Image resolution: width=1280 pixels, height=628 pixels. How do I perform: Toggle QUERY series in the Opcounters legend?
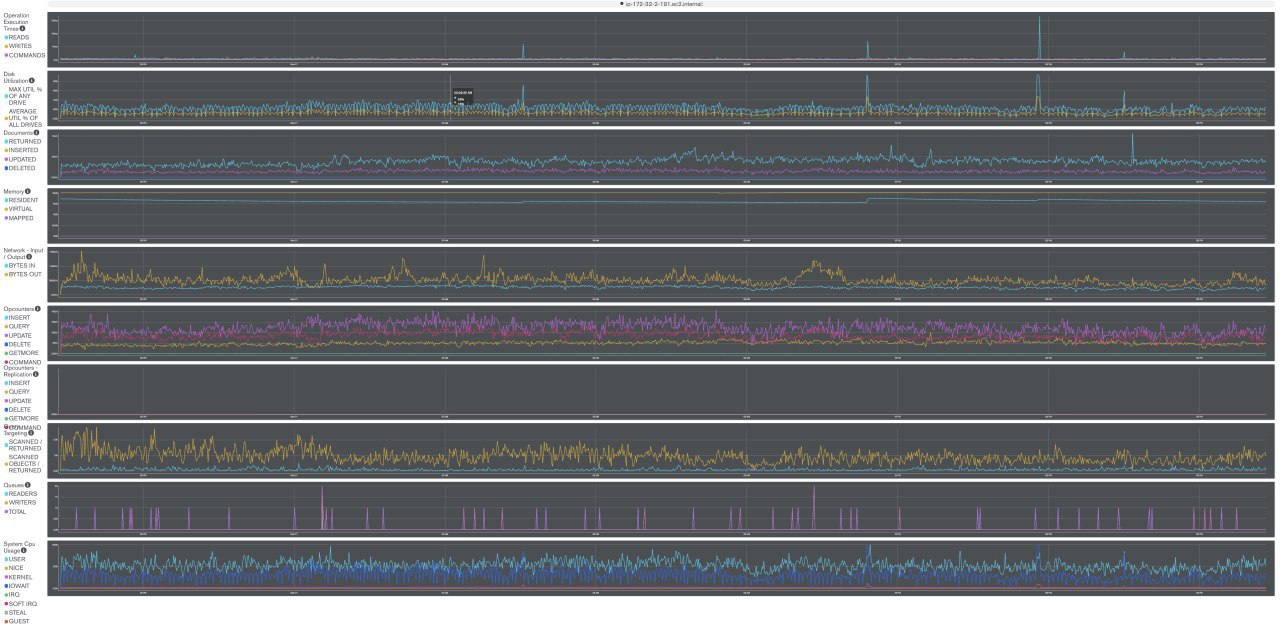coord(17,326)
